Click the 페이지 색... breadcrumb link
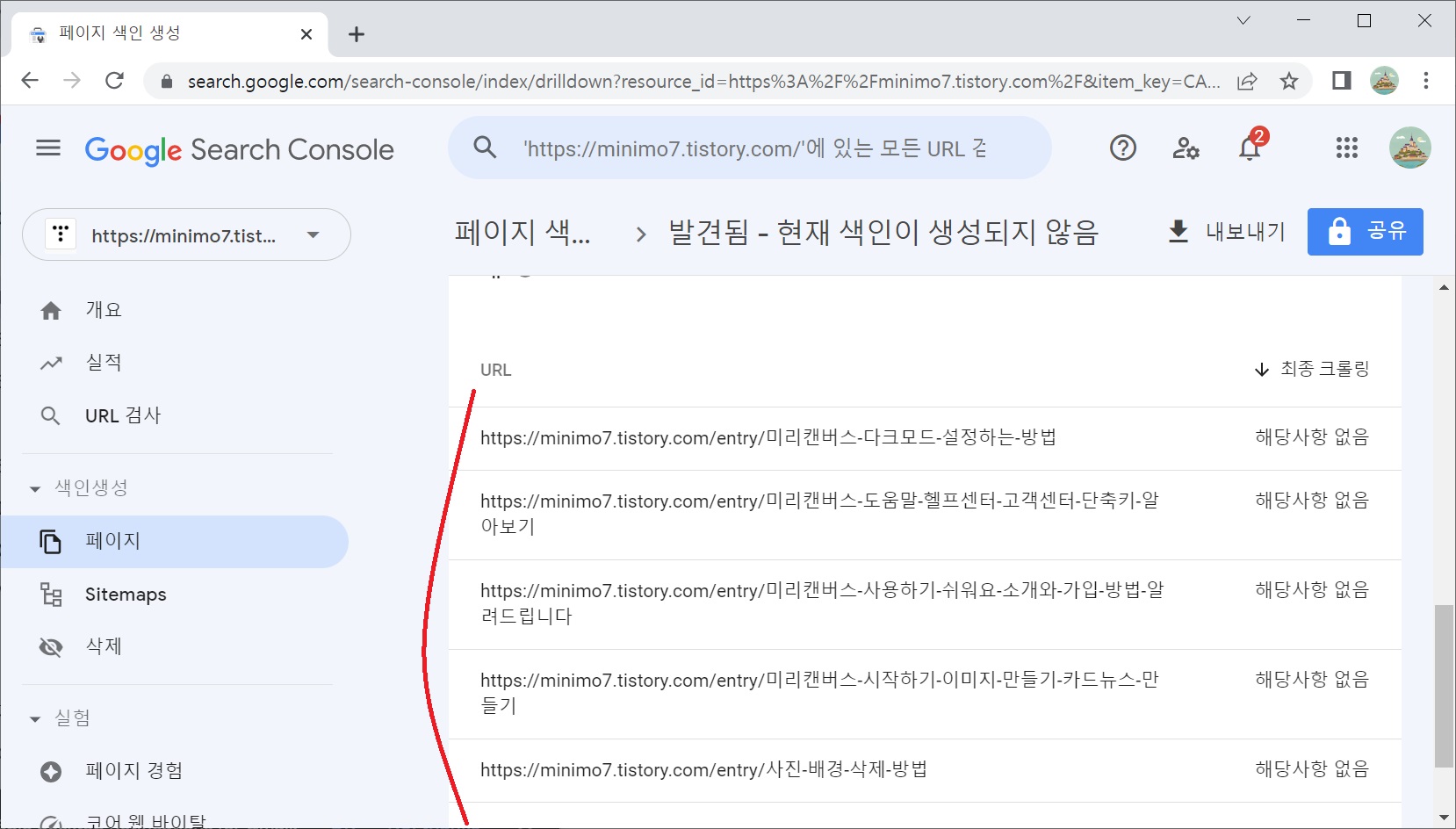The height and width of the screenshot is (829, 1456). (x=523, y=233)
